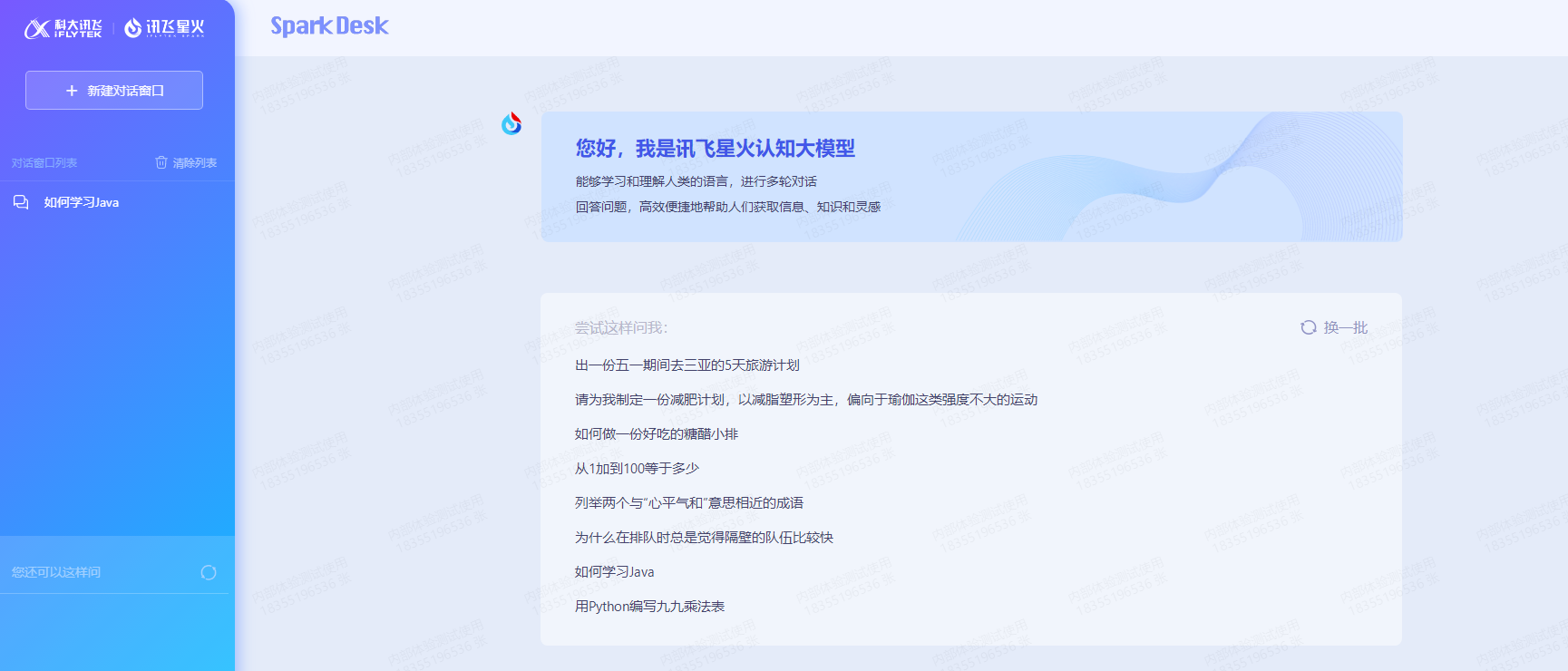The width and height of the screenshot is (1568, 671).
Task: Pick the 从1加到100等于多少 question
Action: pos(637,469)
